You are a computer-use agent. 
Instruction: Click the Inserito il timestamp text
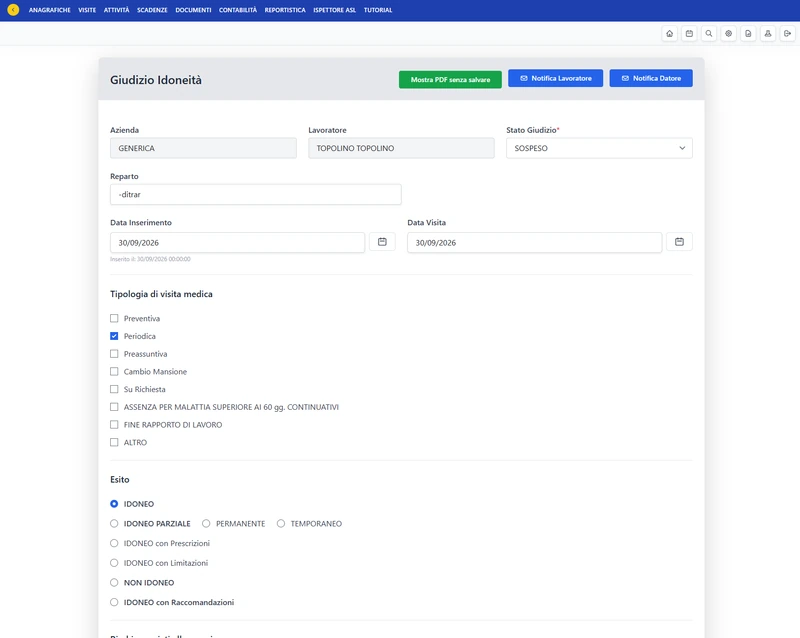coord(151,259)
